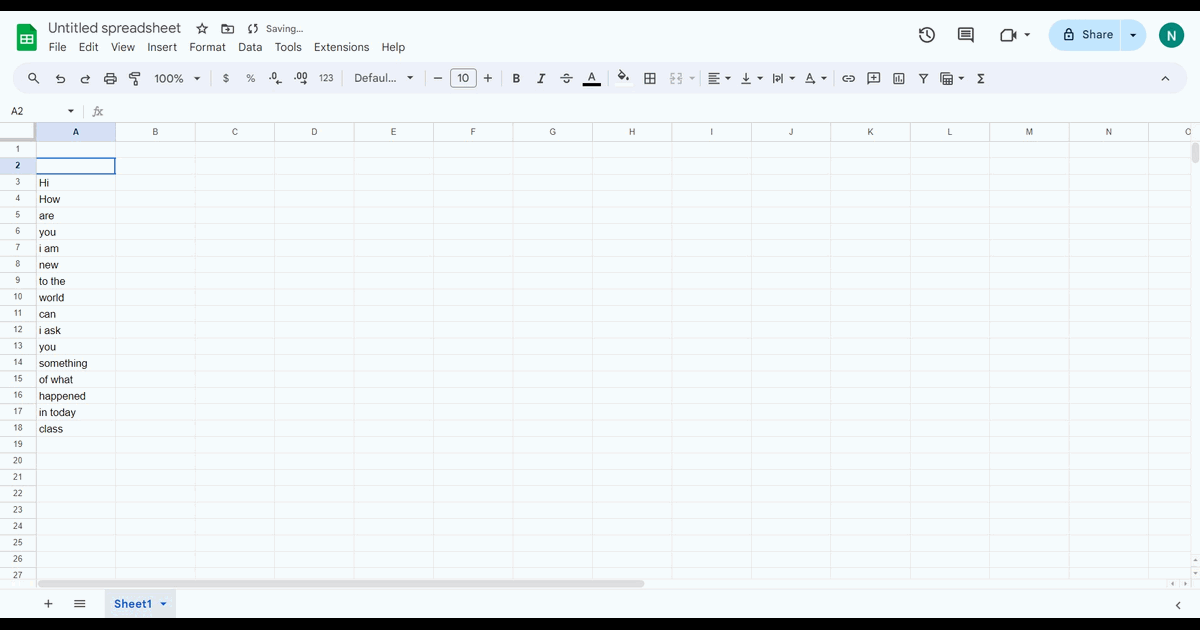Open the filter views dropdown

point(952,78)
